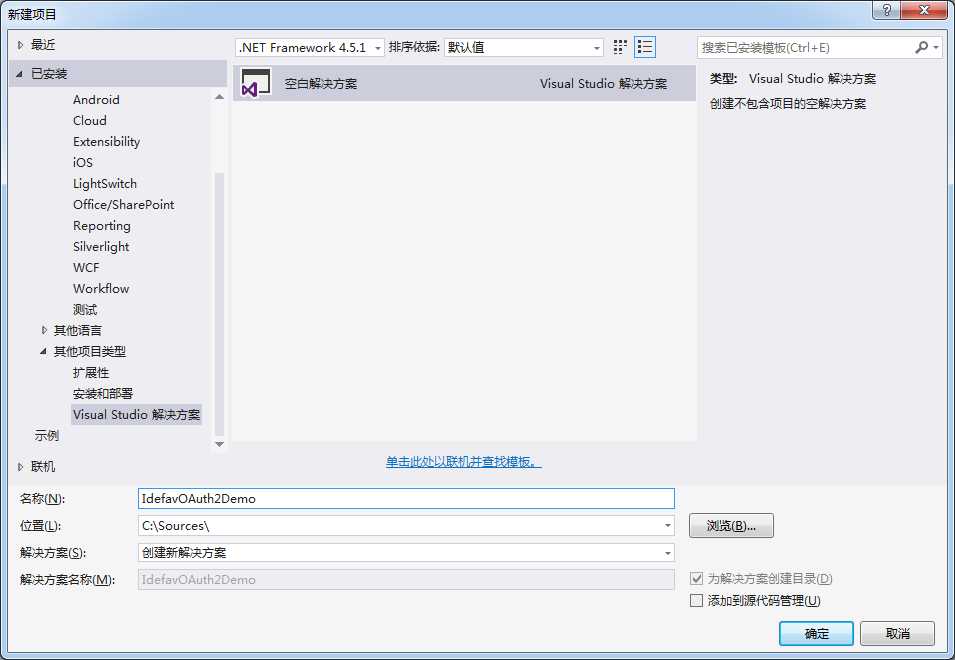Image resolution: width=955 pixels, height=660 pixels.
Task: Click the blank solution template icon
Action: [x=256, y=83]
